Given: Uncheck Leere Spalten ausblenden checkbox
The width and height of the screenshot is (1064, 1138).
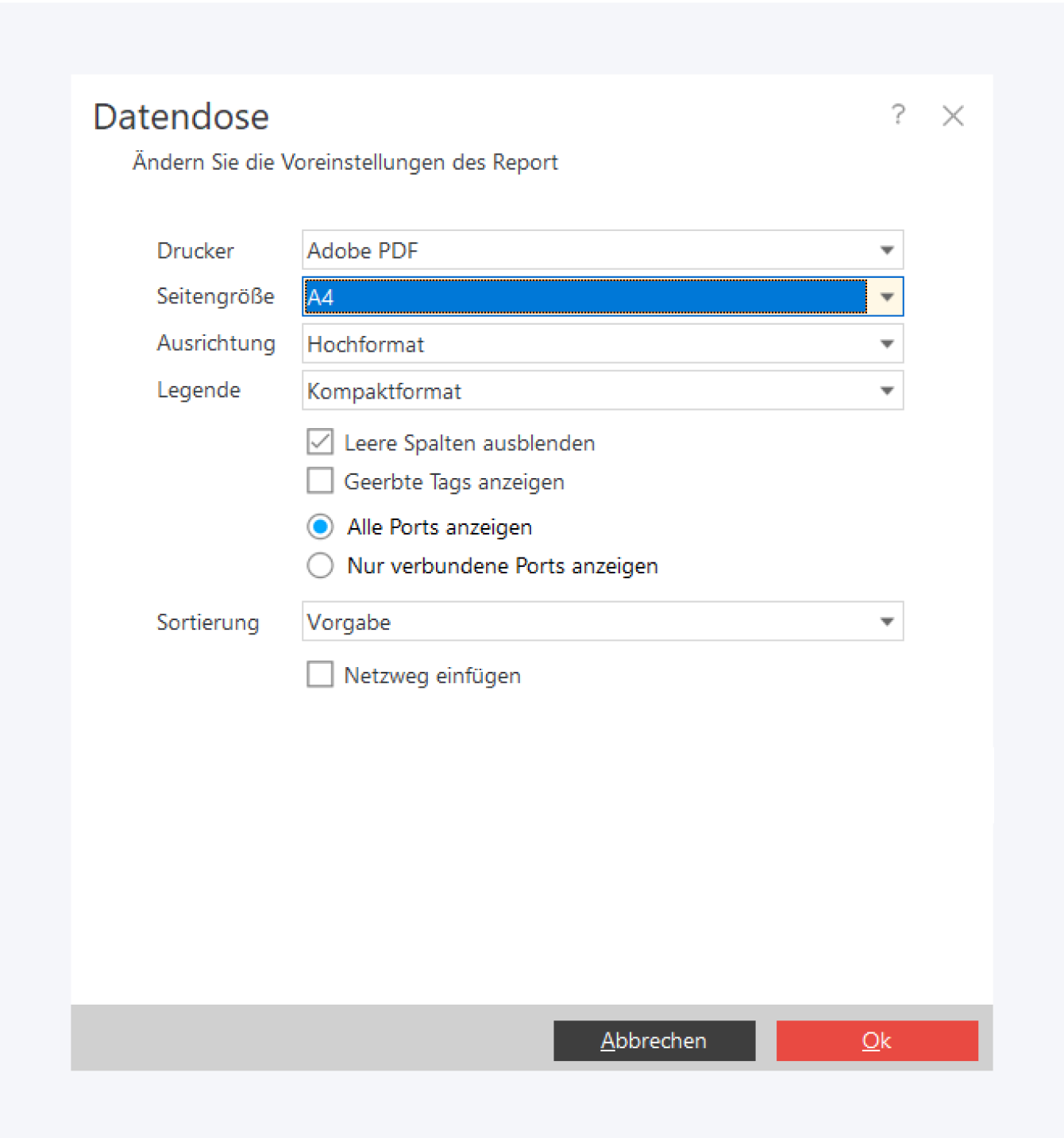Looking at the screenshot, I should [x=320, y=442].
